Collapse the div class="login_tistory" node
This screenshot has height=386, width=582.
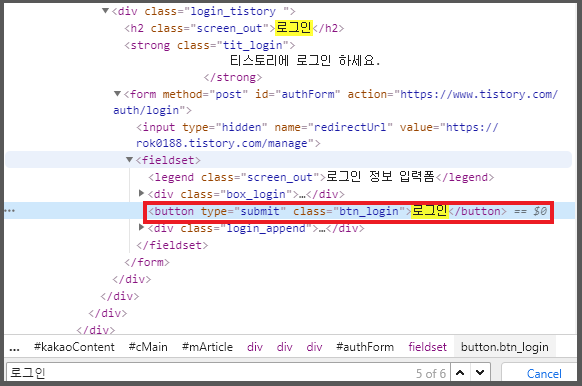[x=105, y=11]
